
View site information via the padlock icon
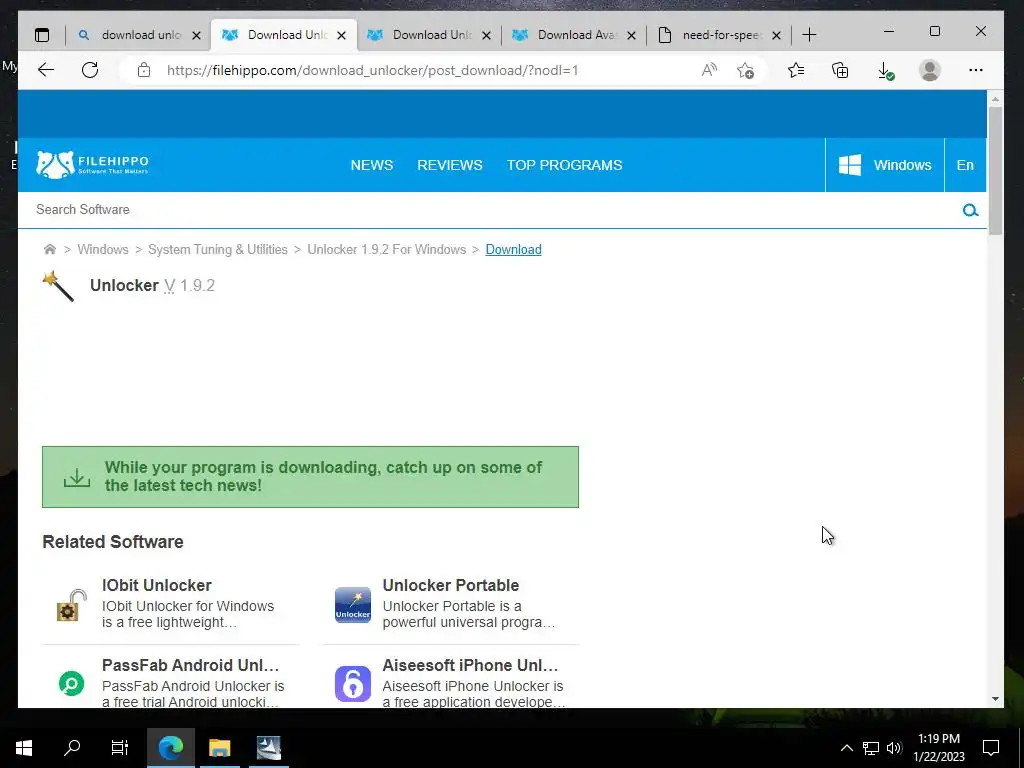coord(144,70)
